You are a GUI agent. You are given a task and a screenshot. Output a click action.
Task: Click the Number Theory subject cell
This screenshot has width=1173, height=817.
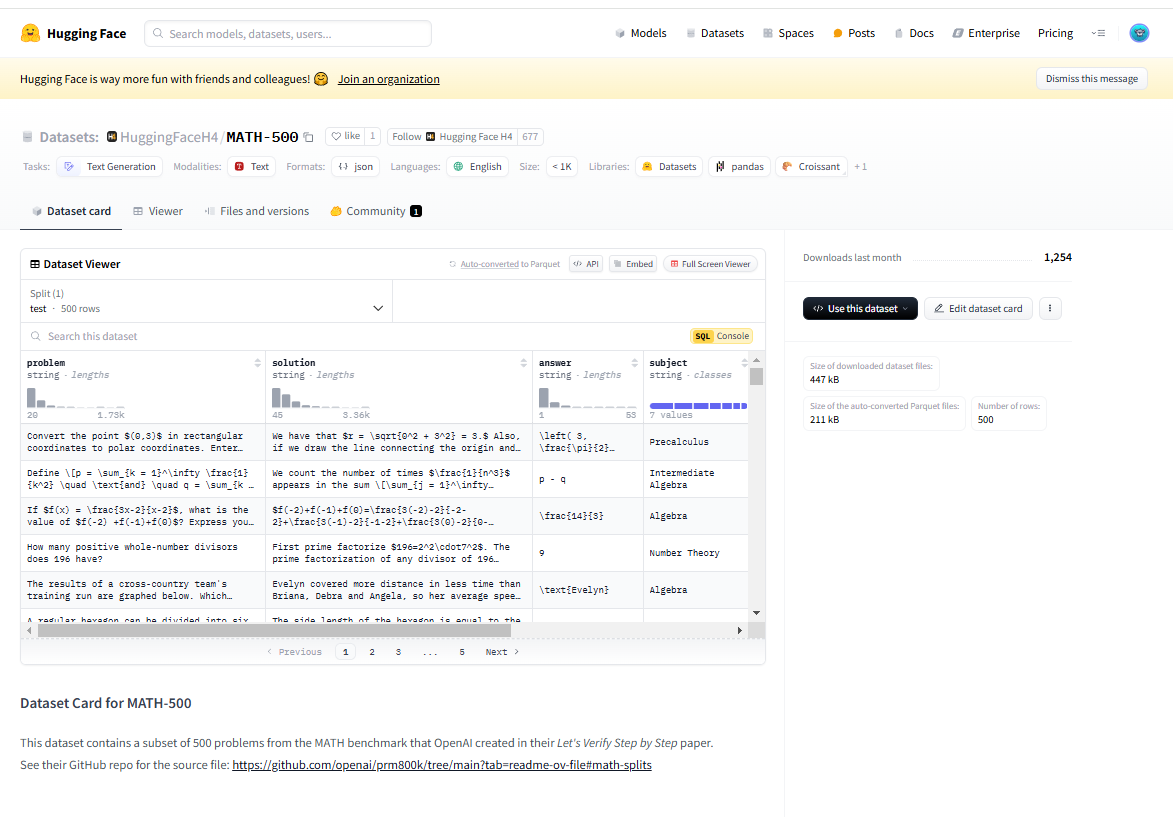coord(696,553)
